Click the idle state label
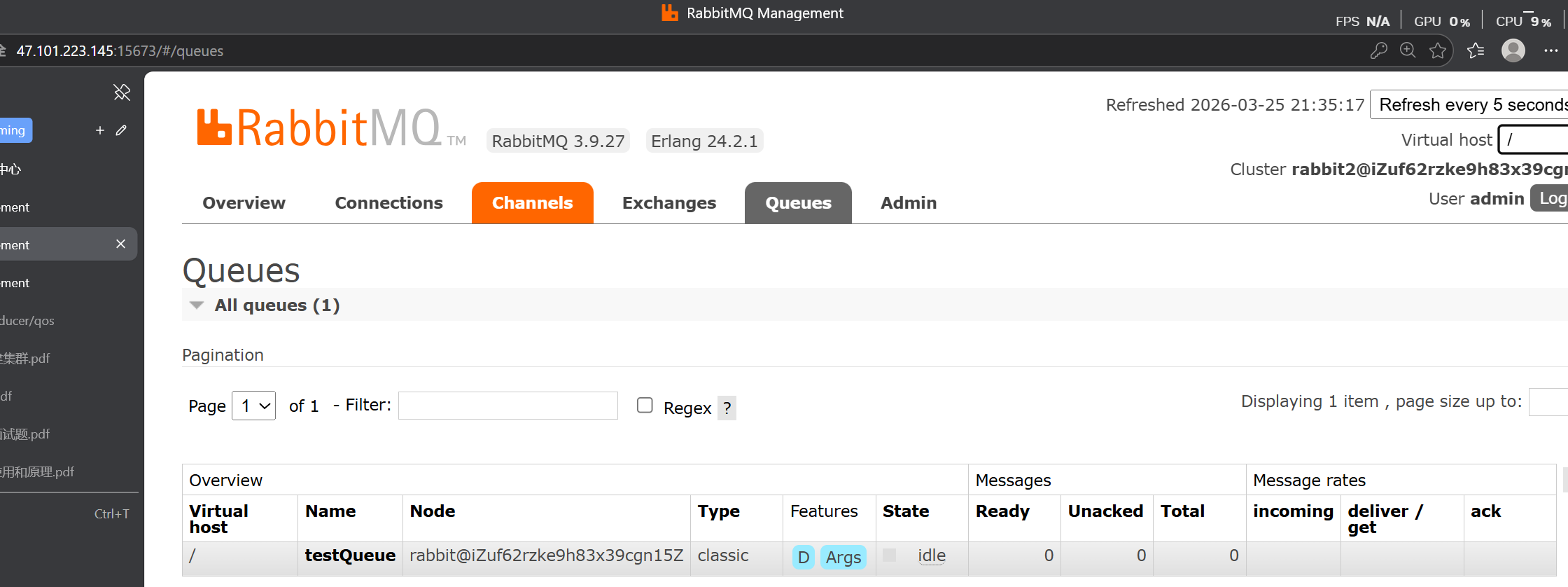1568x587 pixels. [931, 555]
